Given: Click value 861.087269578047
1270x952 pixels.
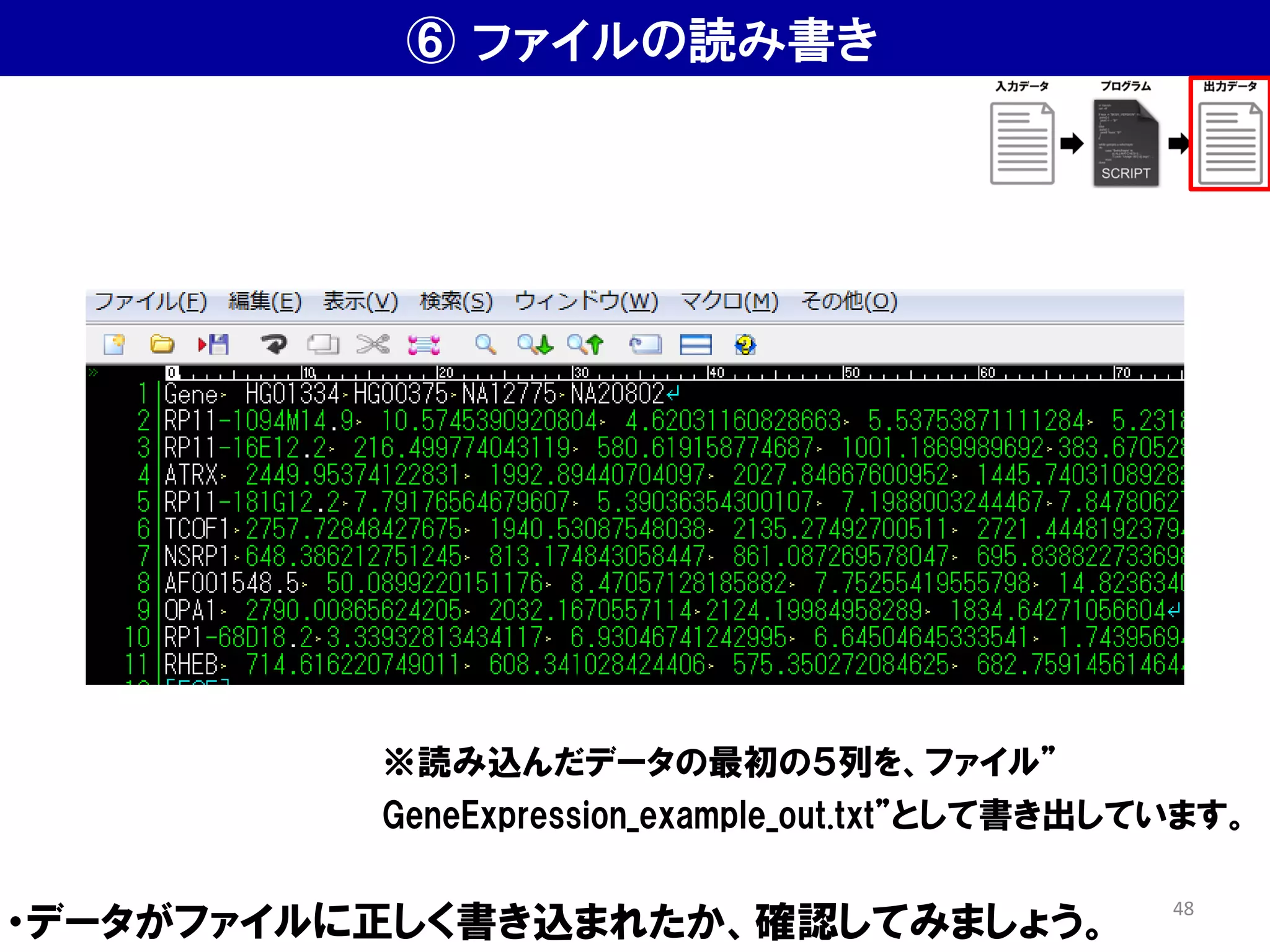Looking at the screenshot, I should pos(841,557).
